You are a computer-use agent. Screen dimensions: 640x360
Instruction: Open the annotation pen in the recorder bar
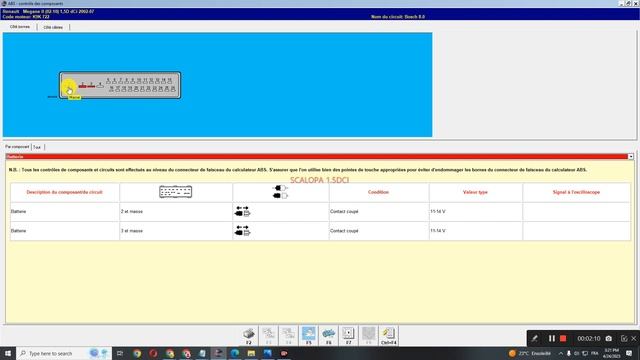534,338
